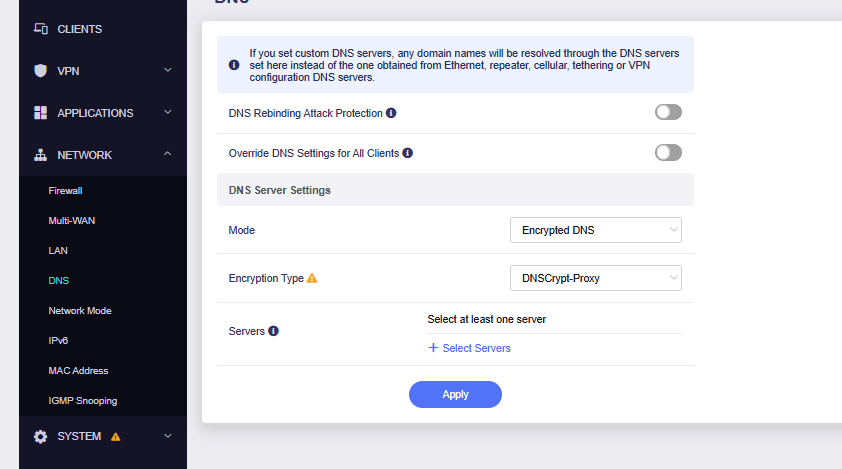Click the Applications grid icon

click(41, 113)
